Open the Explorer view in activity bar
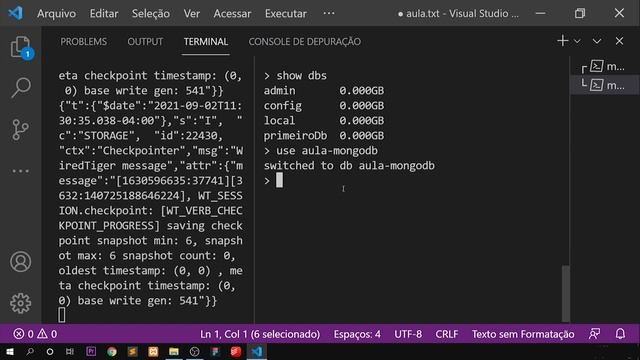640x360 pixels. pyautogui.click(x=20, y=47)
